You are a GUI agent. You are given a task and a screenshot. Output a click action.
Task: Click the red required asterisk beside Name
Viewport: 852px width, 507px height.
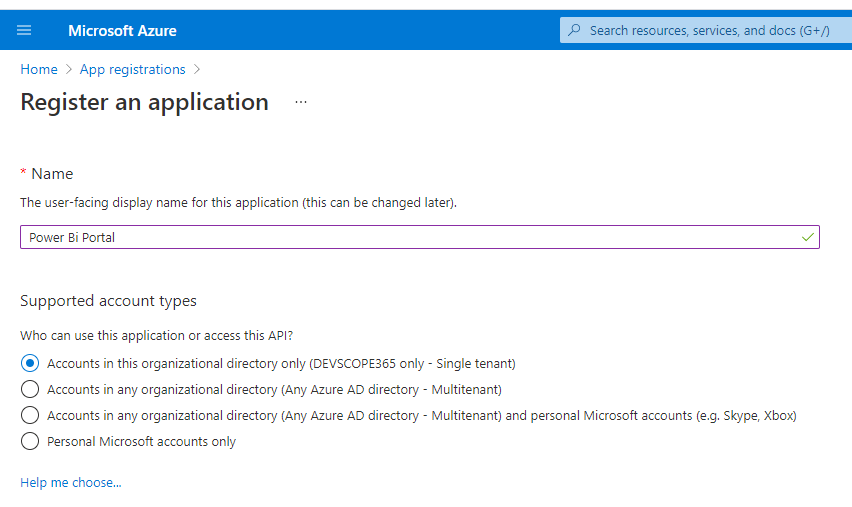click(x=23, y=174)
